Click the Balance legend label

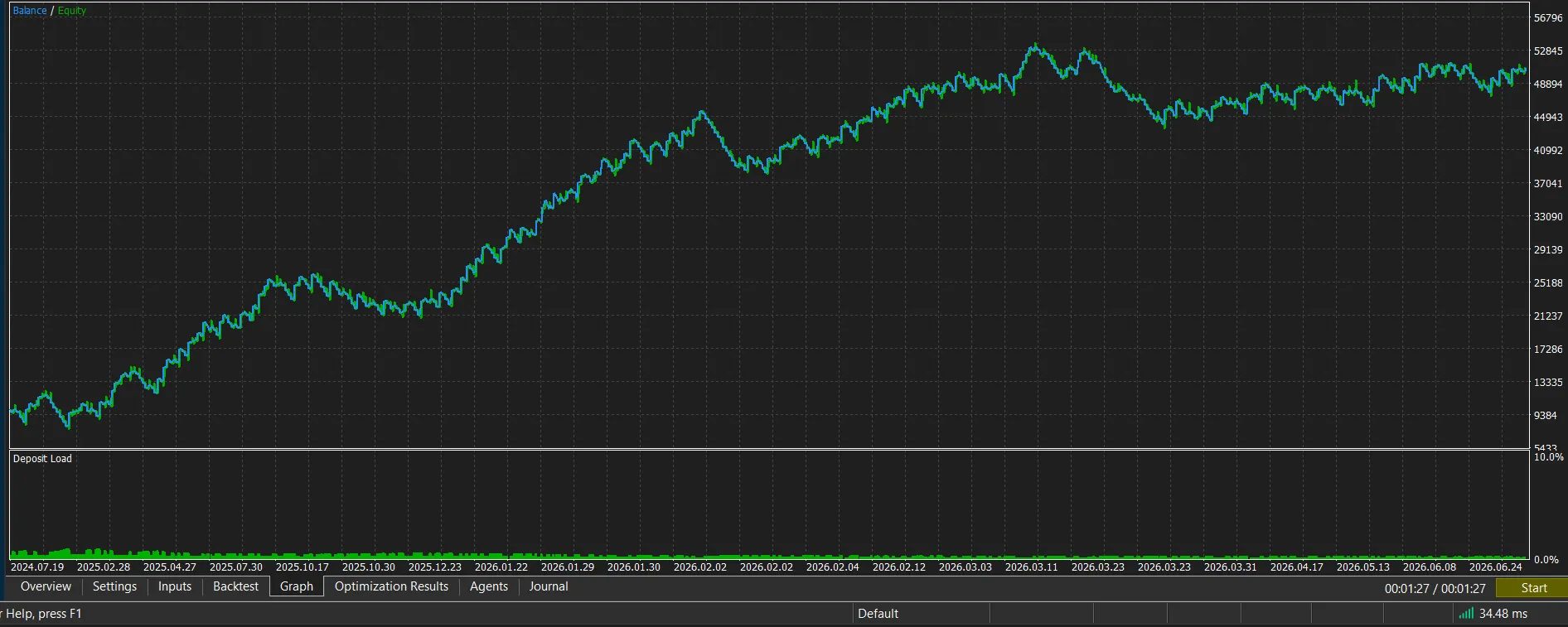point(30,11)
